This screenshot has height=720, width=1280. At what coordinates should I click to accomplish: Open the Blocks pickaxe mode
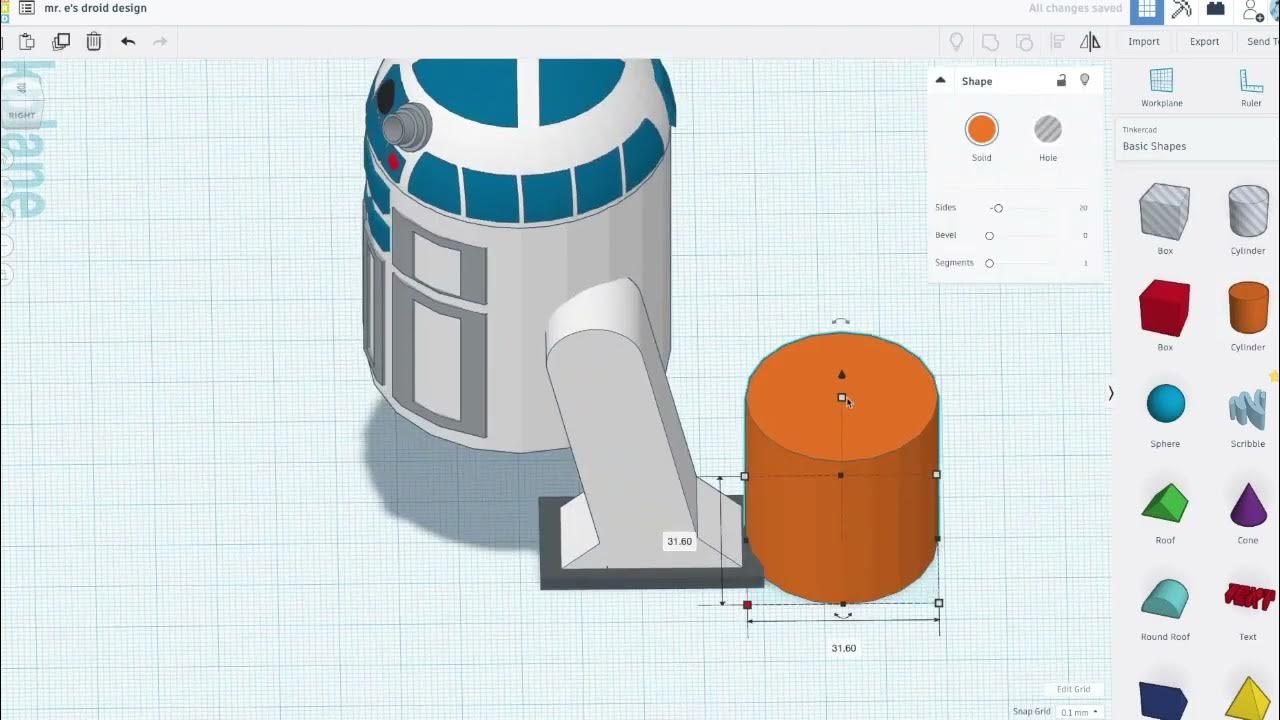tap(1182, 10)
